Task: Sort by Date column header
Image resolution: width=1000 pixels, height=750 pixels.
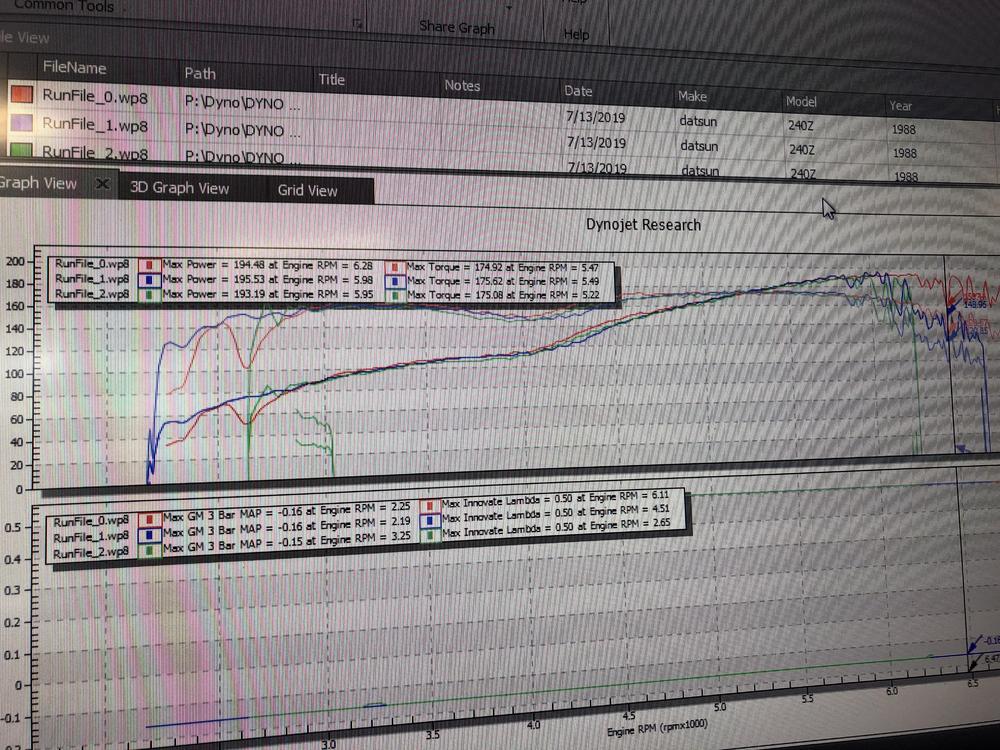Action: [x=578, y=91]
